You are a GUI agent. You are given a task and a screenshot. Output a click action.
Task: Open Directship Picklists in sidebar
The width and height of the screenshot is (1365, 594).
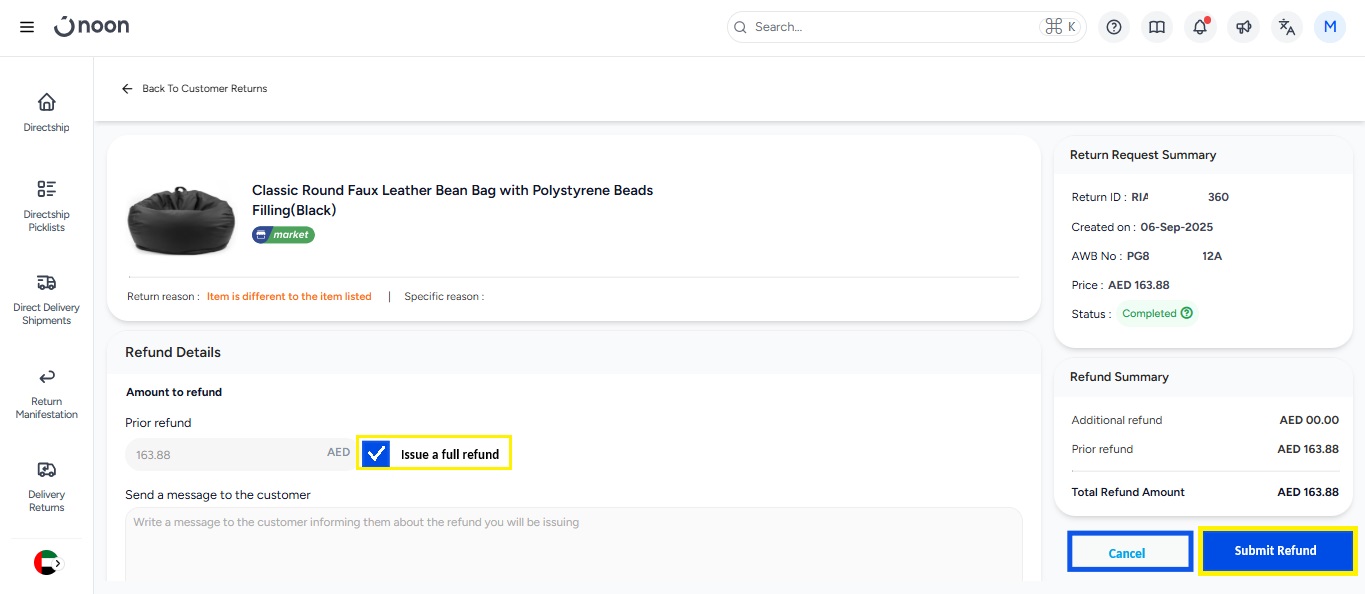pos(47,205)
